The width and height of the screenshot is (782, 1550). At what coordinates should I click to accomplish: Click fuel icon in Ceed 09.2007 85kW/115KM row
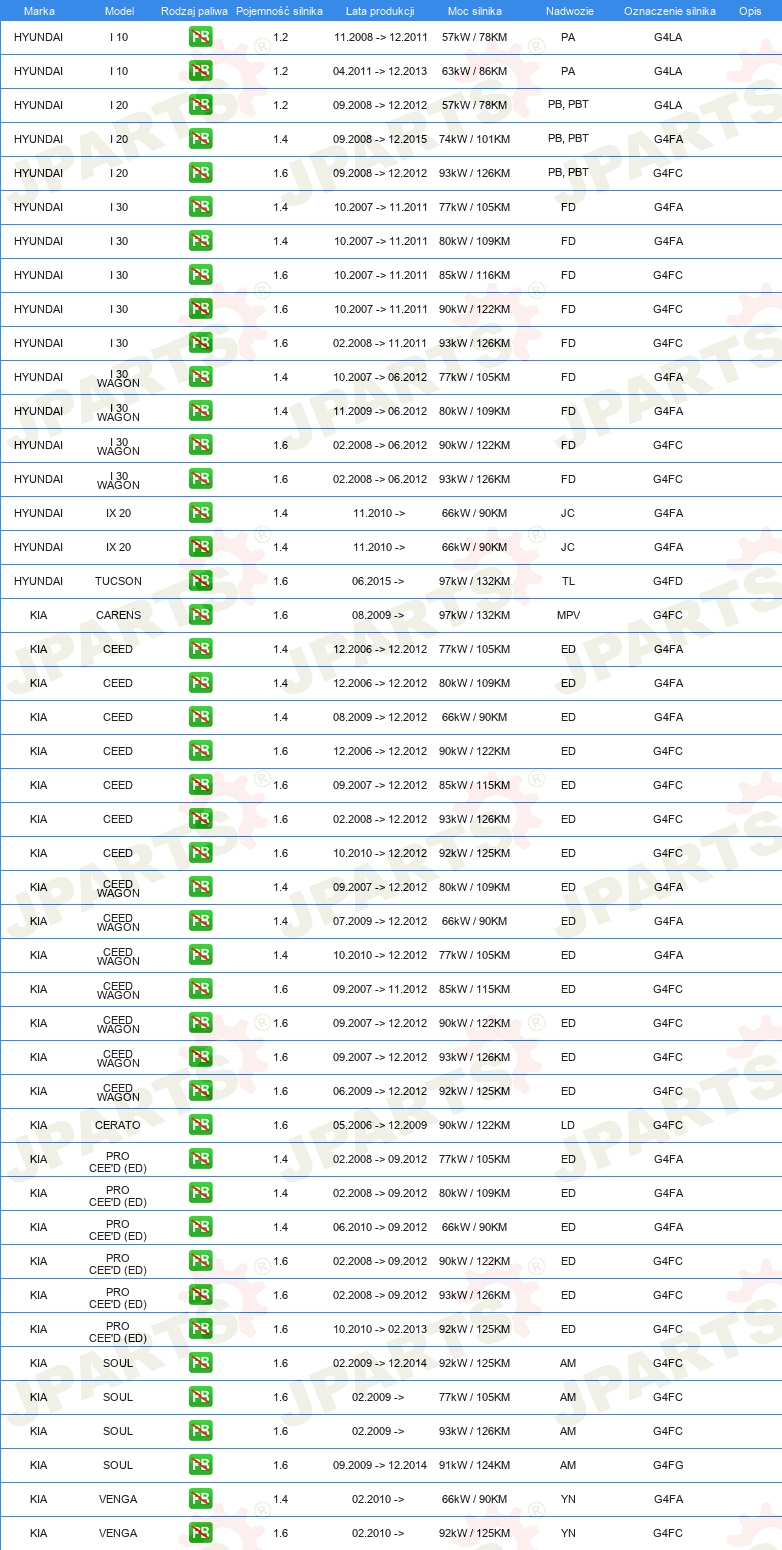click(200, 785)
